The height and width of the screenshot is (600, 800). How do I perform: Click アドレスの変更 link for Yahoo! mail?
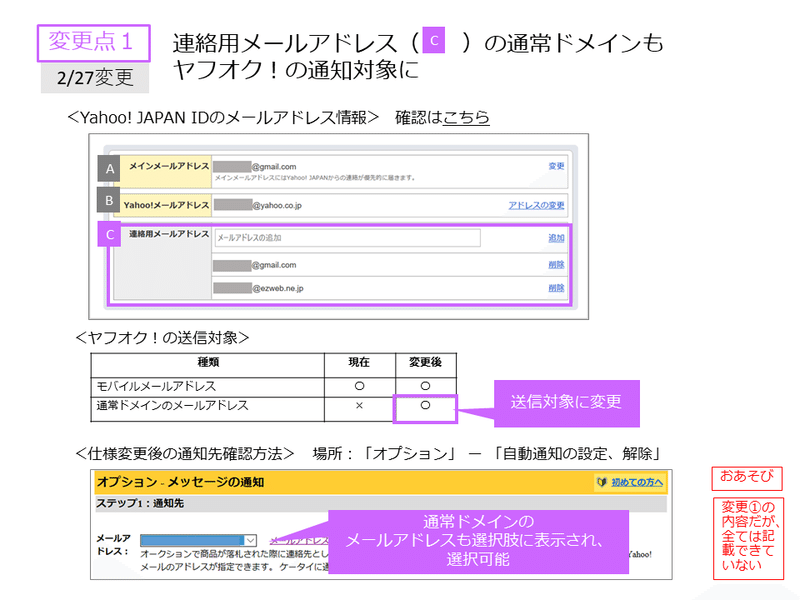click(x=536, y=205)
